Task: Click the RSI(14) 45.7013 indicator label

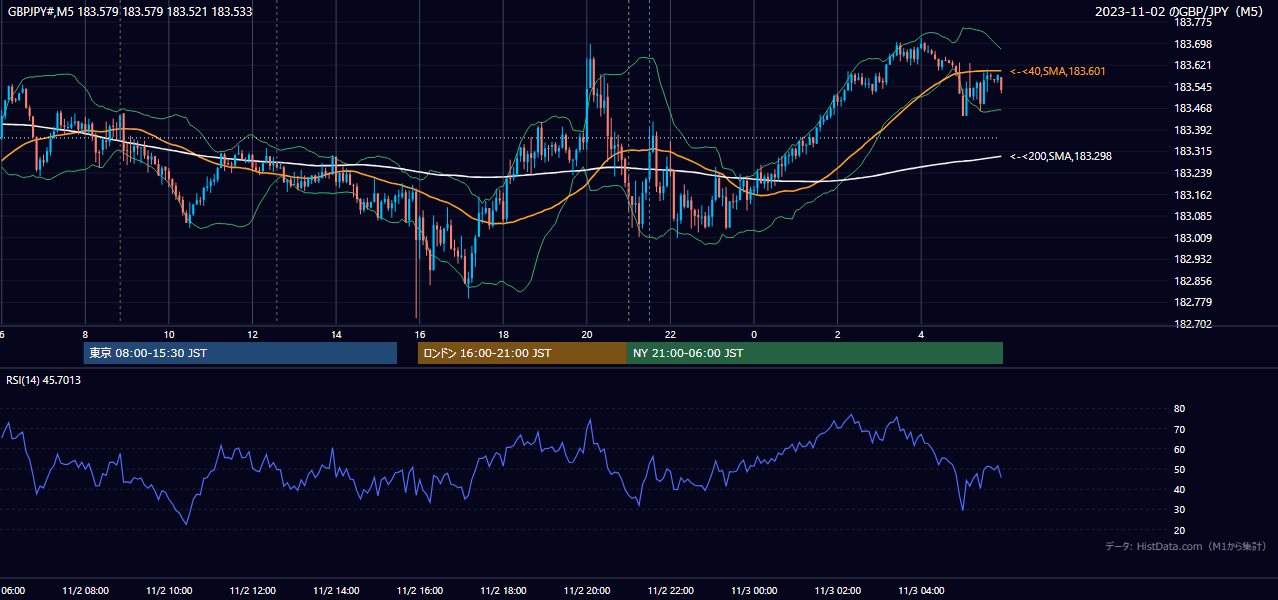Action: 44,380
